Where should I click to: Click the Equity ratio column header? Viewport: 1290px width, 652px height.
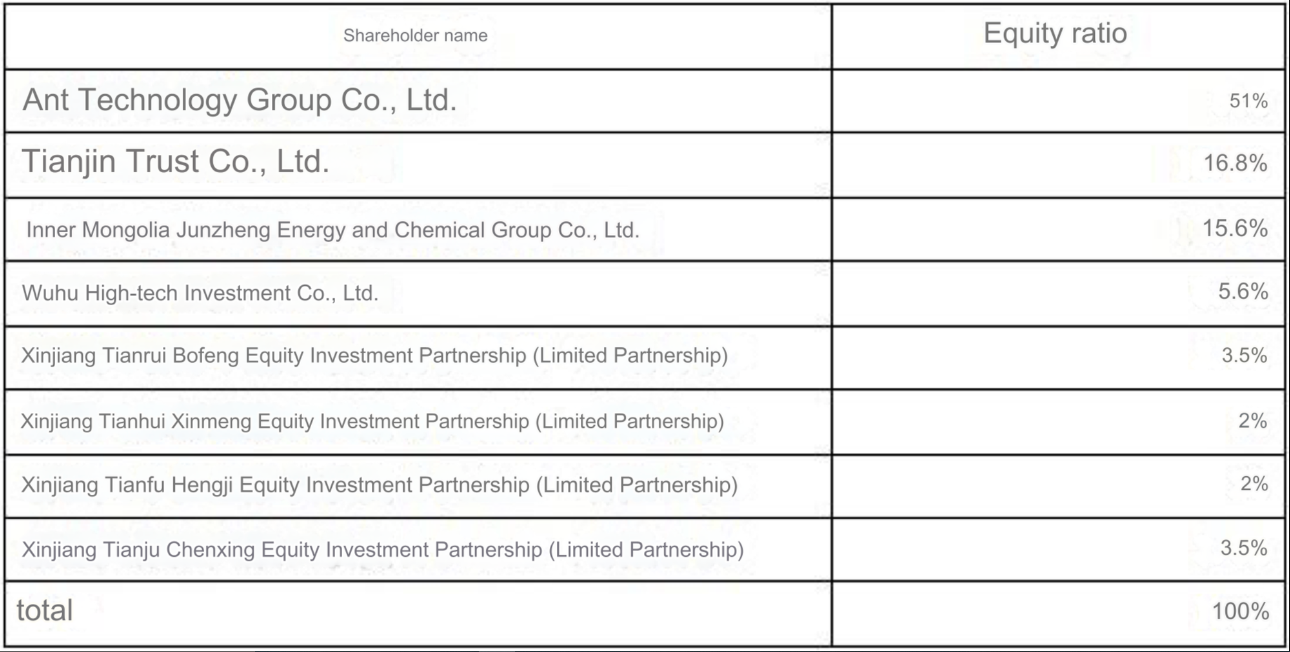[1055, 33]
